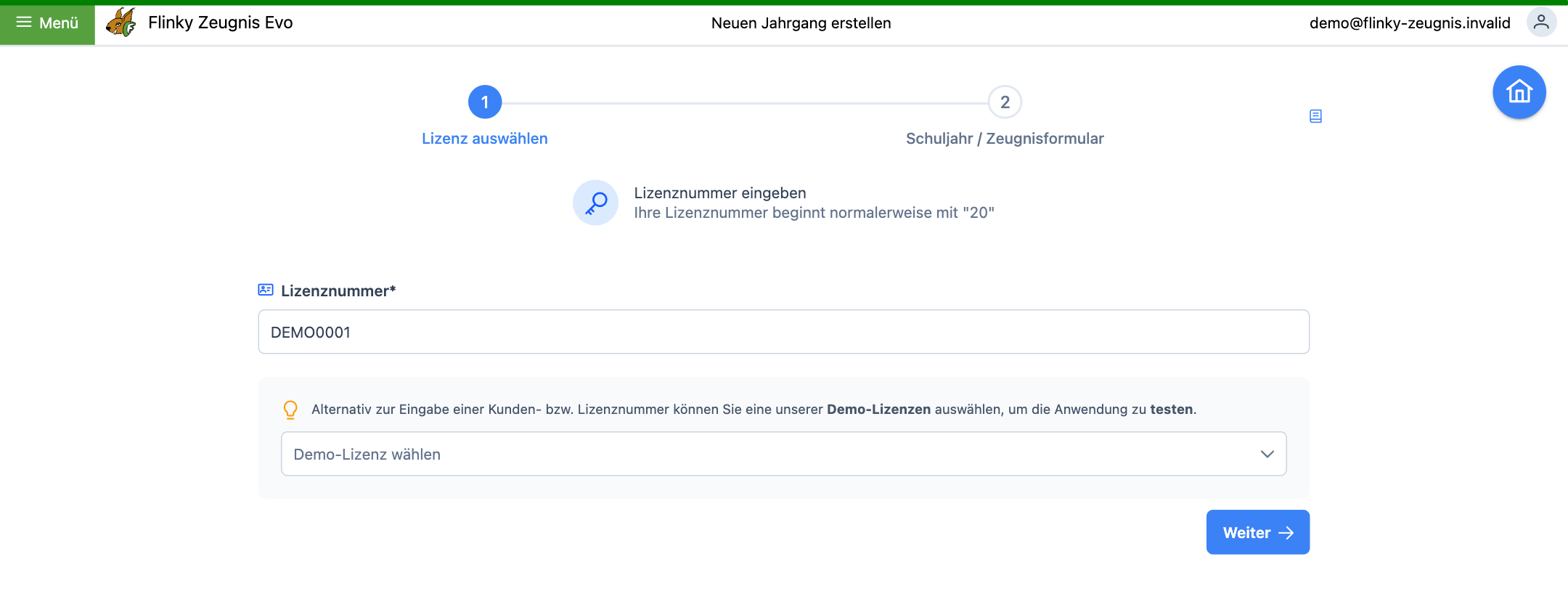Open the Demo-Lizenz wählen dropdown
Screen dimensions: 1568x610
pos(784,454)
